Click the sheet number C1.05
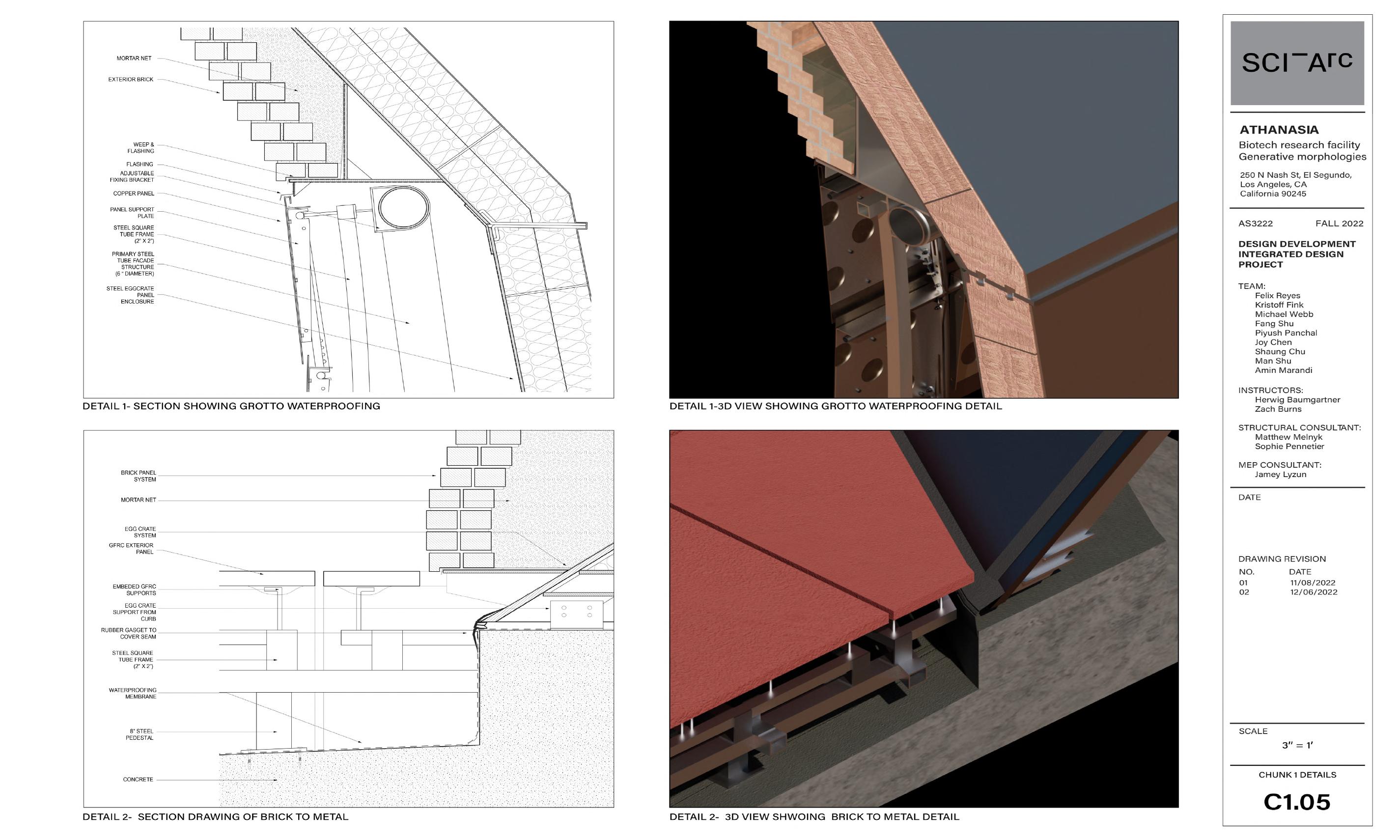The height and width of the screenshot is (840, 1400). click(x=1296, y=802)
